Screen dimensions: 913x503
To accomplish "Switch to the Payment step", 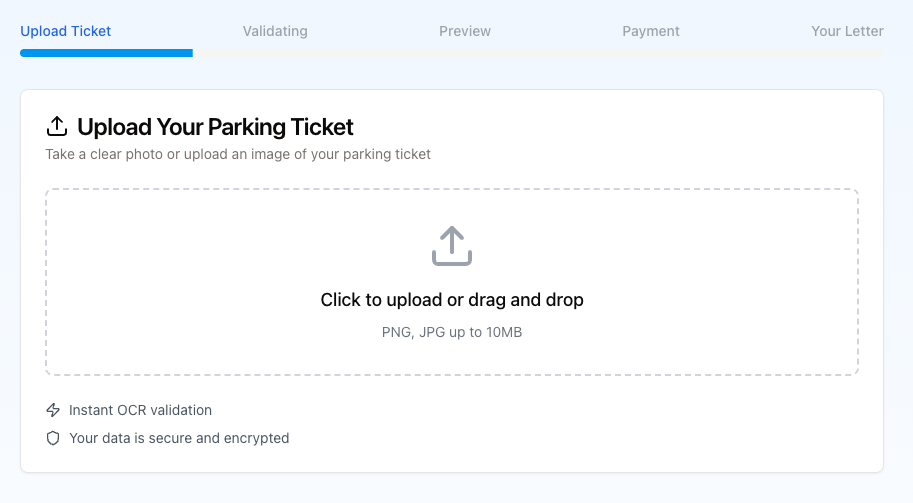I will pyautogui.click(x=651, y=31).
